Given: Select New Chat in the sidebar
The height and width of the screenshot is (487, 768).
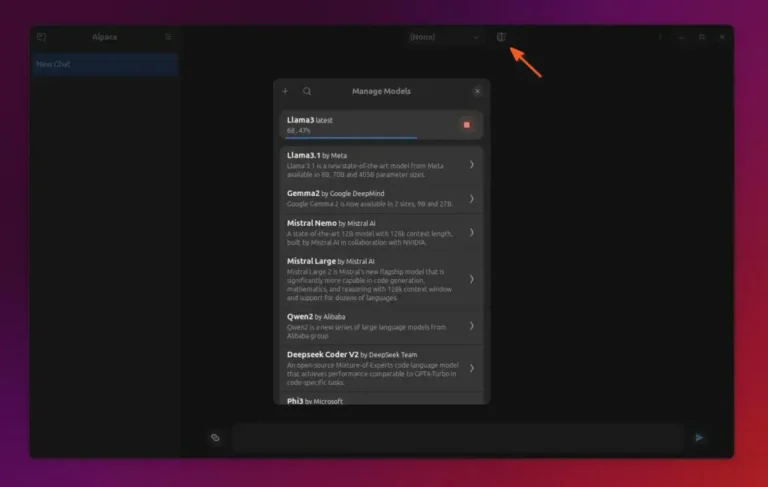Looking at the screenshot, I should pos(104,65).
